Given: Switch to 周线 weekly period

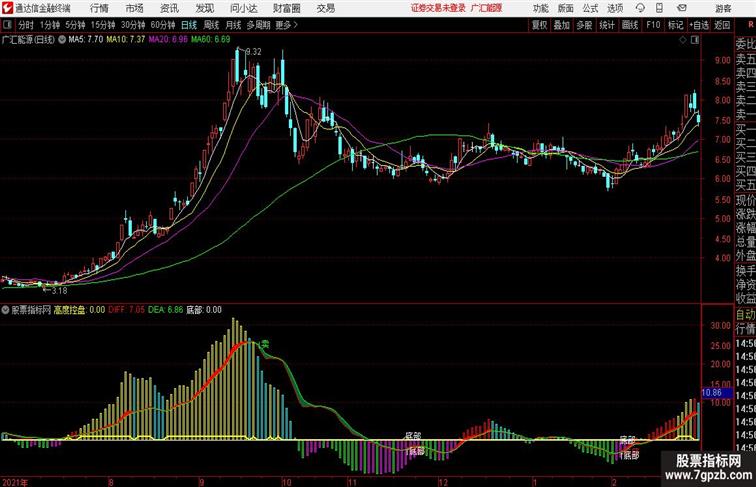Looking at the screenshot, I should click(211, 25).
